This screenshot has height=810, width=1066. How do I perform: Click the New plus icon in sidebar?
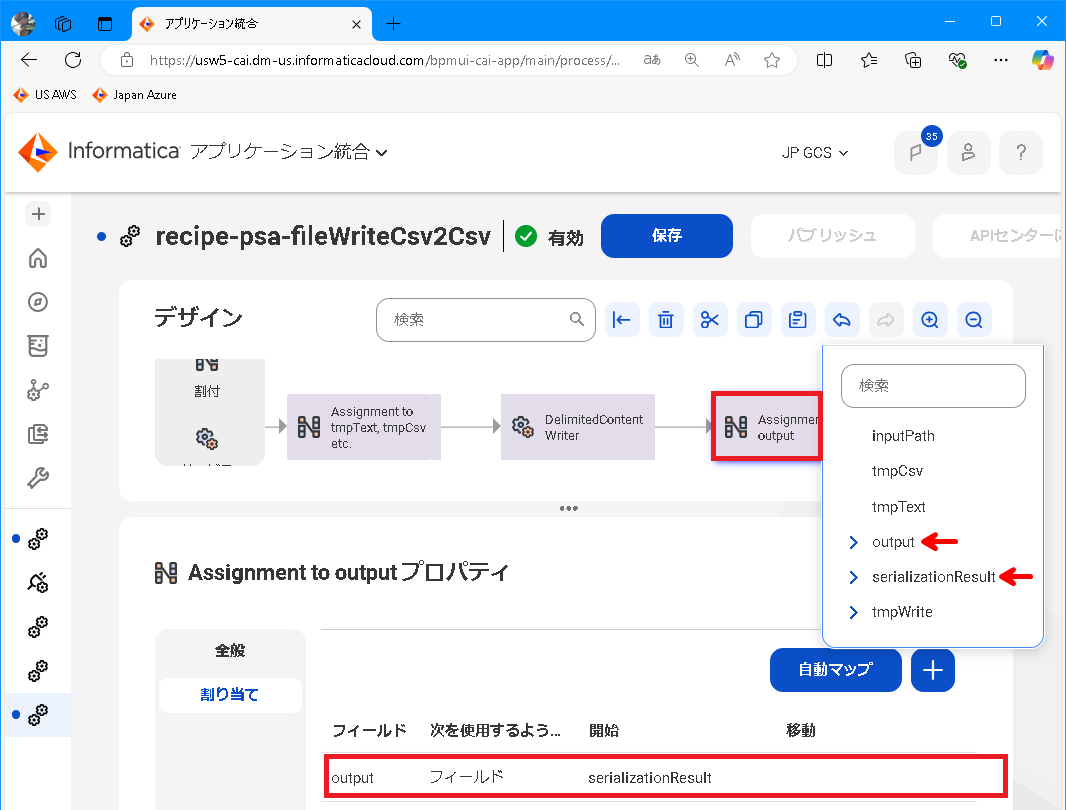click(38, 214)
